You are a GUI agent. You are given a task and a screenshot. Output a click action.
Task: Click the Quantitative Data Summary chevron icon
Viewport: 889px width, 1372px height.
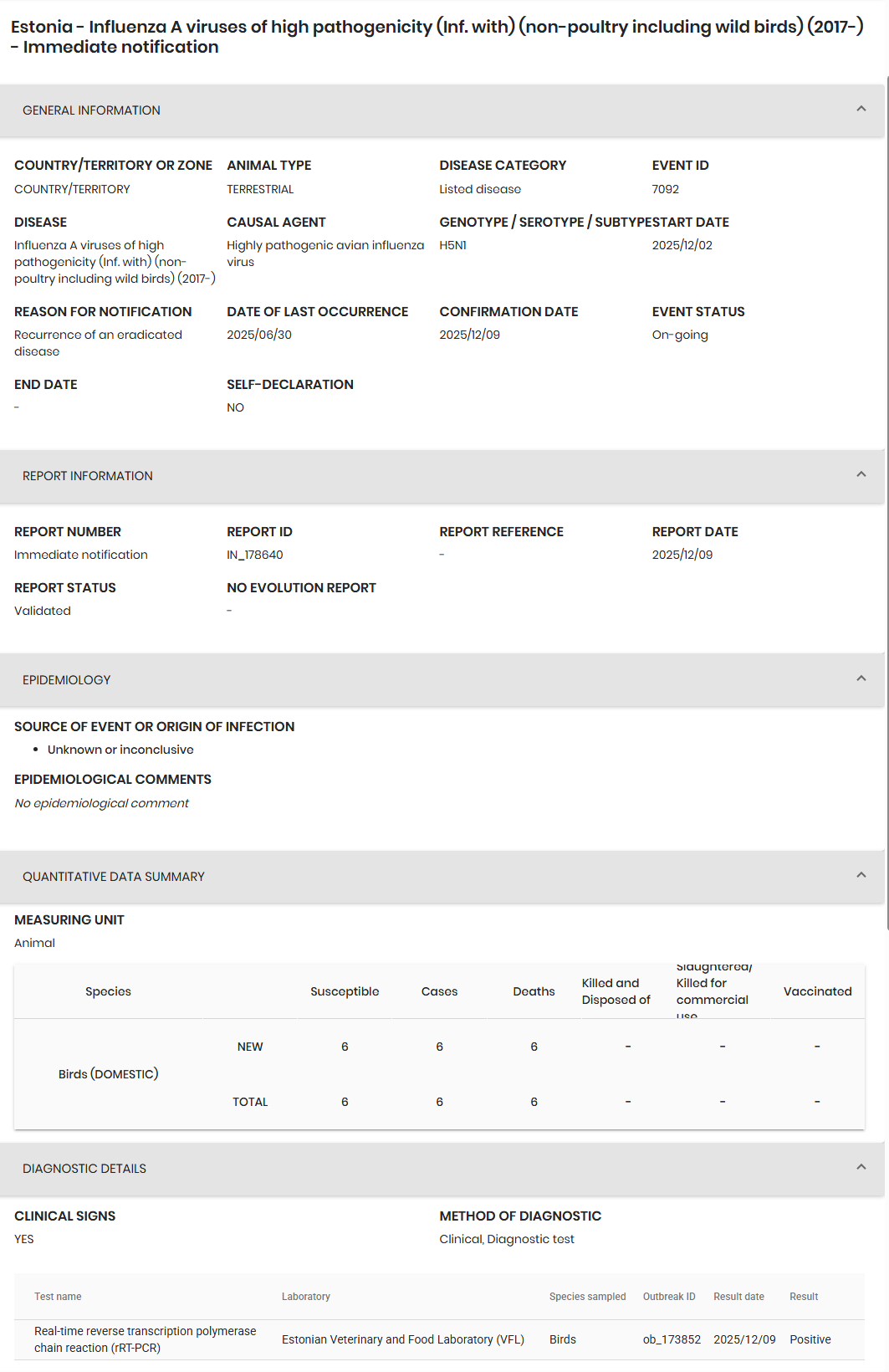click(x=861, y=875)
